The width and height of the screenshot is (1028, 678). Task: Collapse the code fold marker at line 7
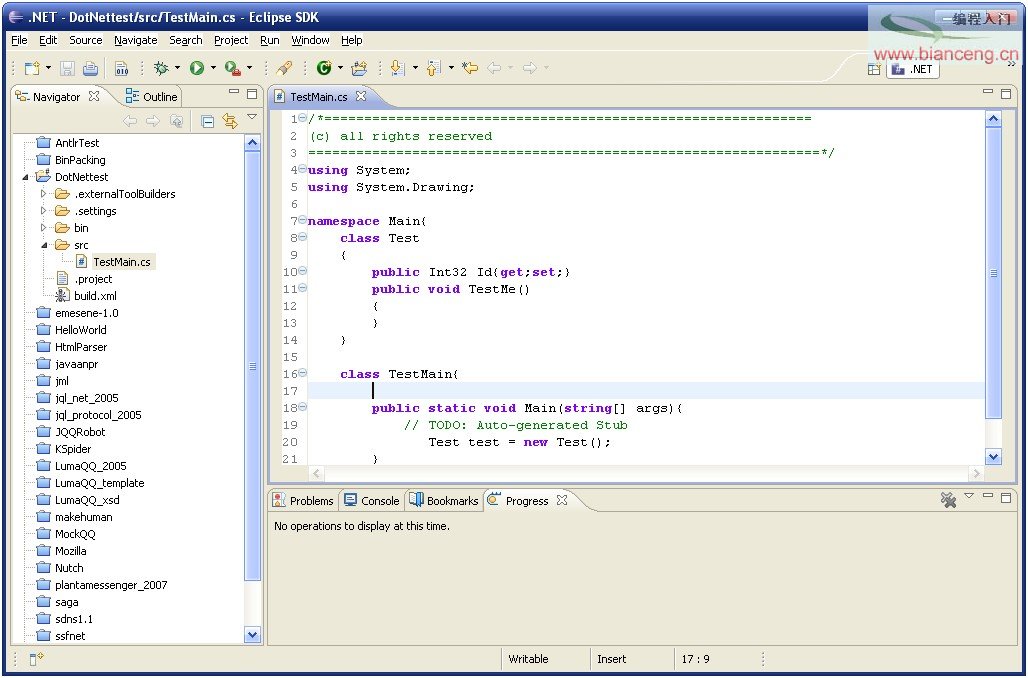(302, 220)
